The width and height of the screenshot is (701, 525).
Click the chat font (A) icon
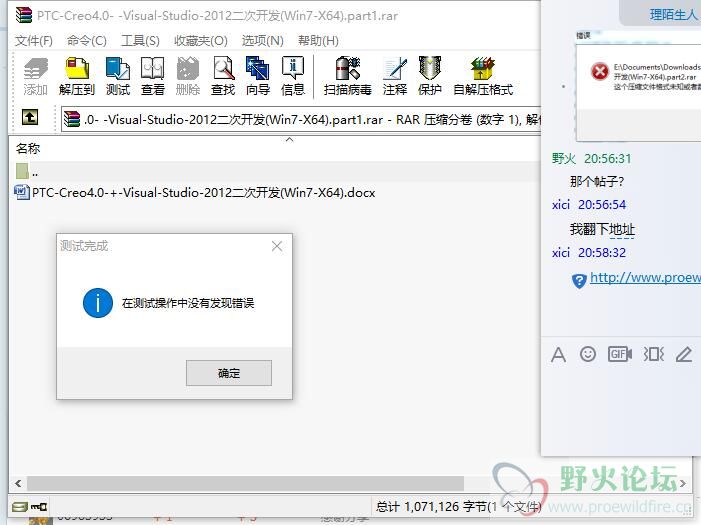(x=558, y=355)
